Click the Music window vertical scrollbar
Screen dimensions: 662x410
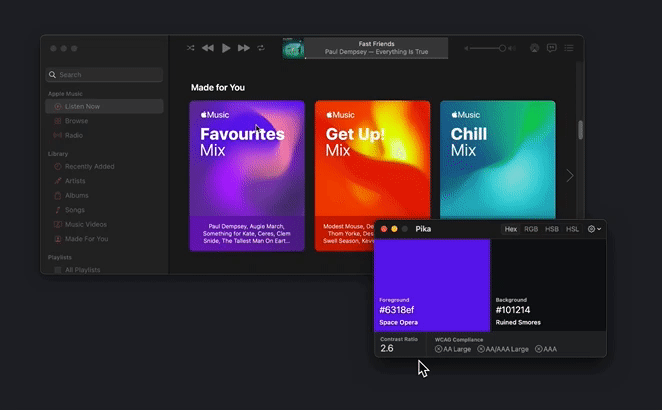click(x=581, y=130)
